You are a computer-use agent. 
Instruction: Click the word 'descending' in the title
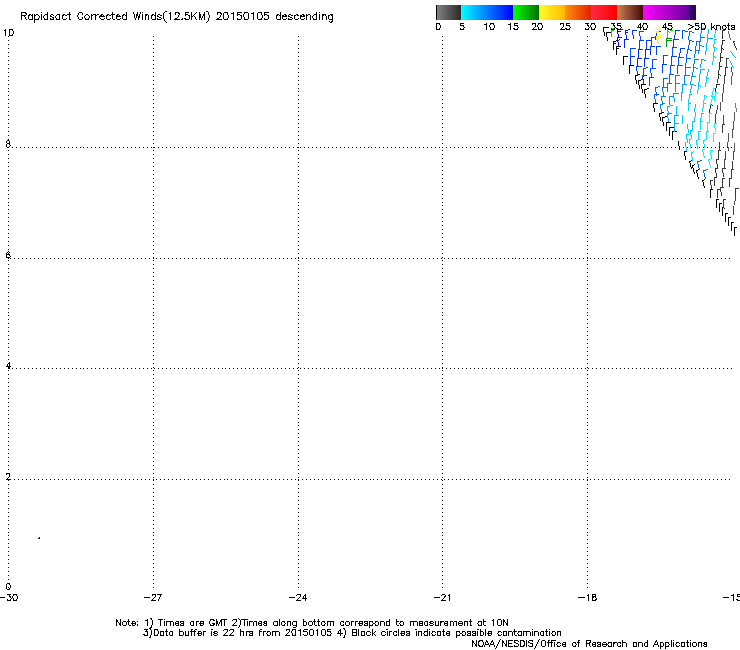[x=304, y=17]
